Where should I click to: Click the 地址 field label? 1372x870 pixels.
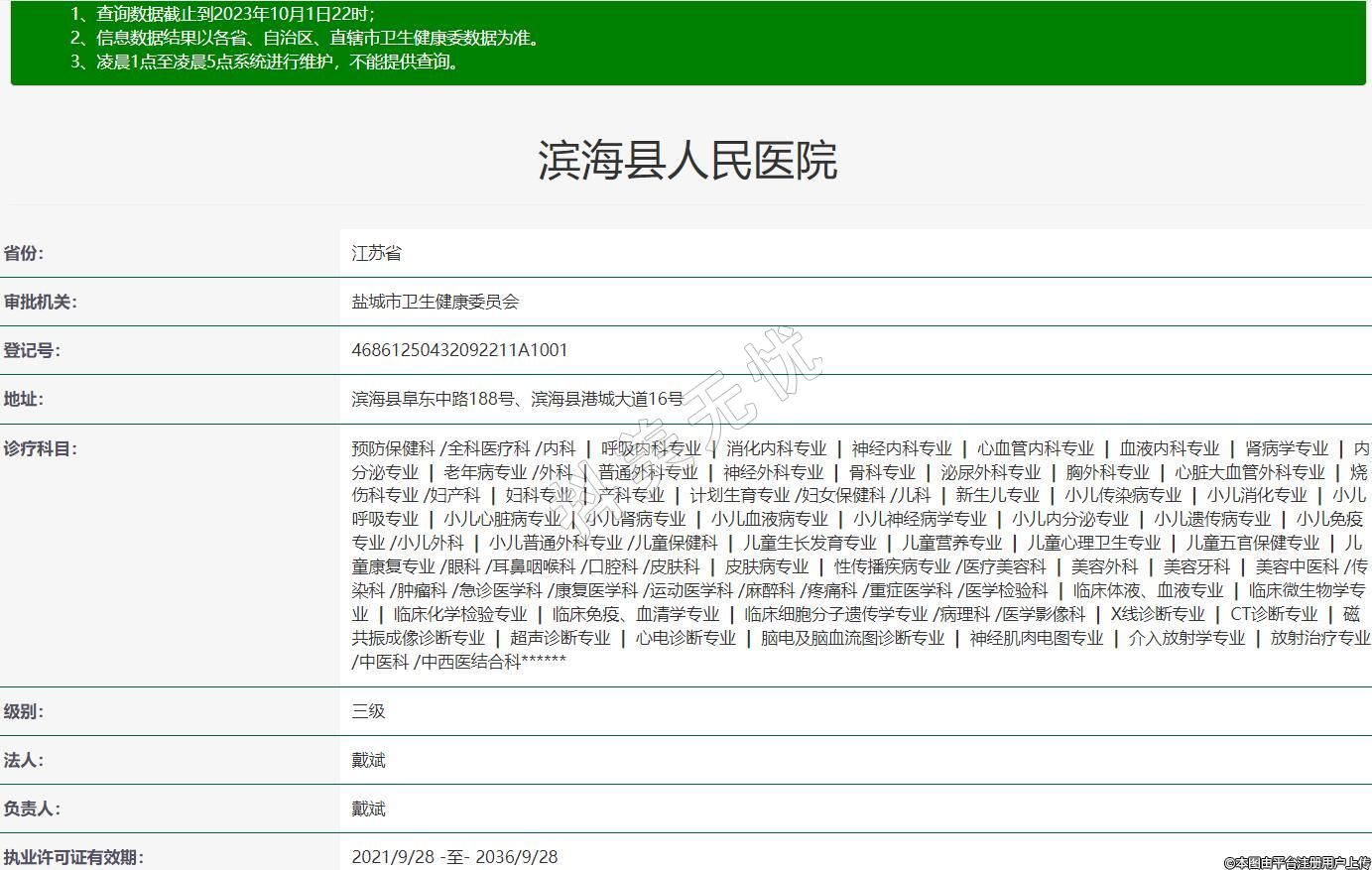pyautogui.click(x=24, y=399)
